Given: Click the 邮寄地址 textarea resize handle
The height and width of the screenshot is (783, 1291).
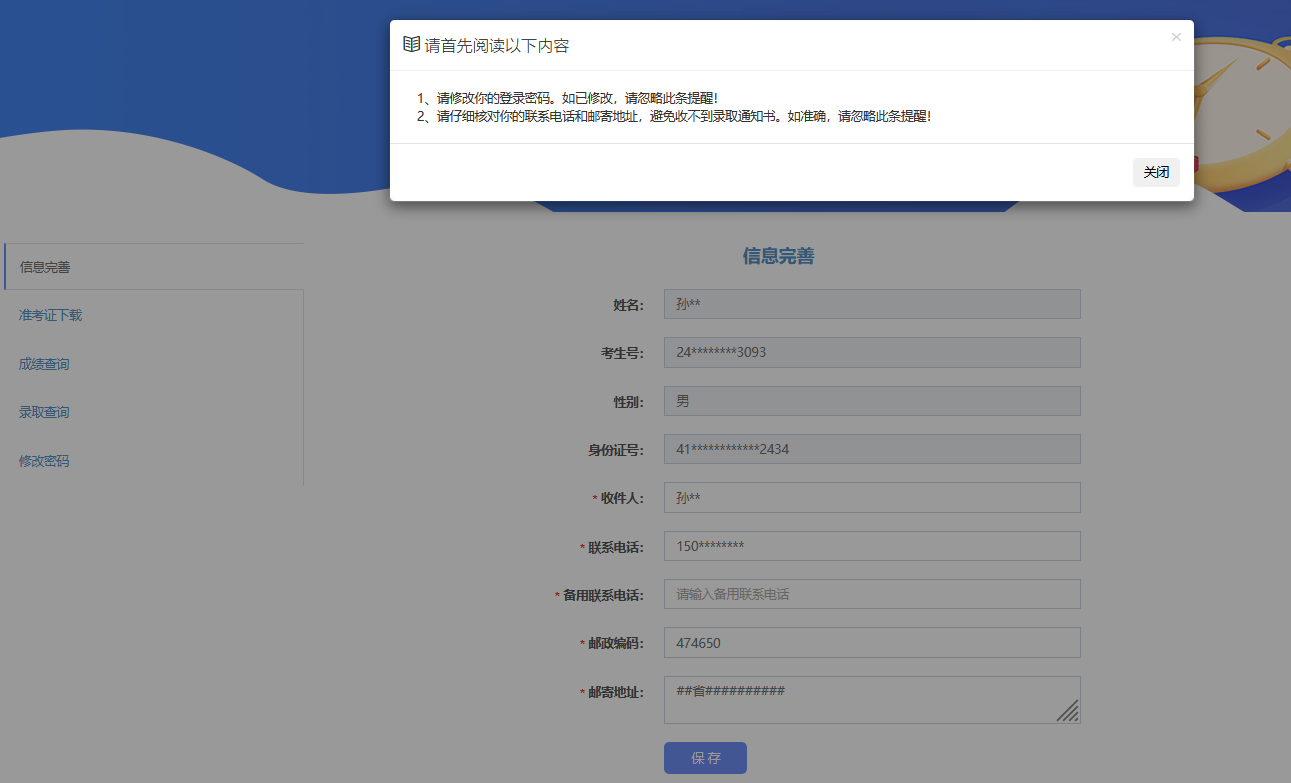Looking at the screenshot, I should [x=1069, y=711].
